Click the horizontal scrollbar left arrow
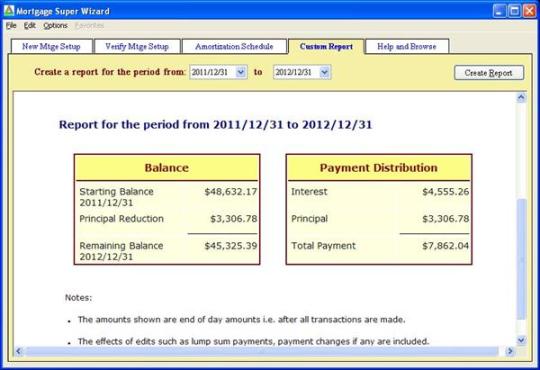The height and width of the screenshot is (370, 540). [x=19, y=351]
